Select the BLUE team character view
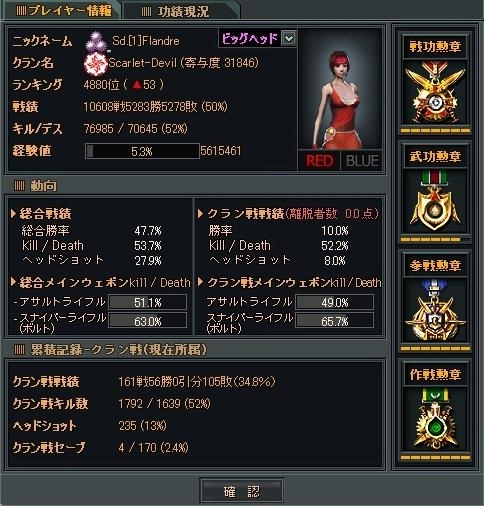This screenshot has height=506, width=484. point(362,161)
